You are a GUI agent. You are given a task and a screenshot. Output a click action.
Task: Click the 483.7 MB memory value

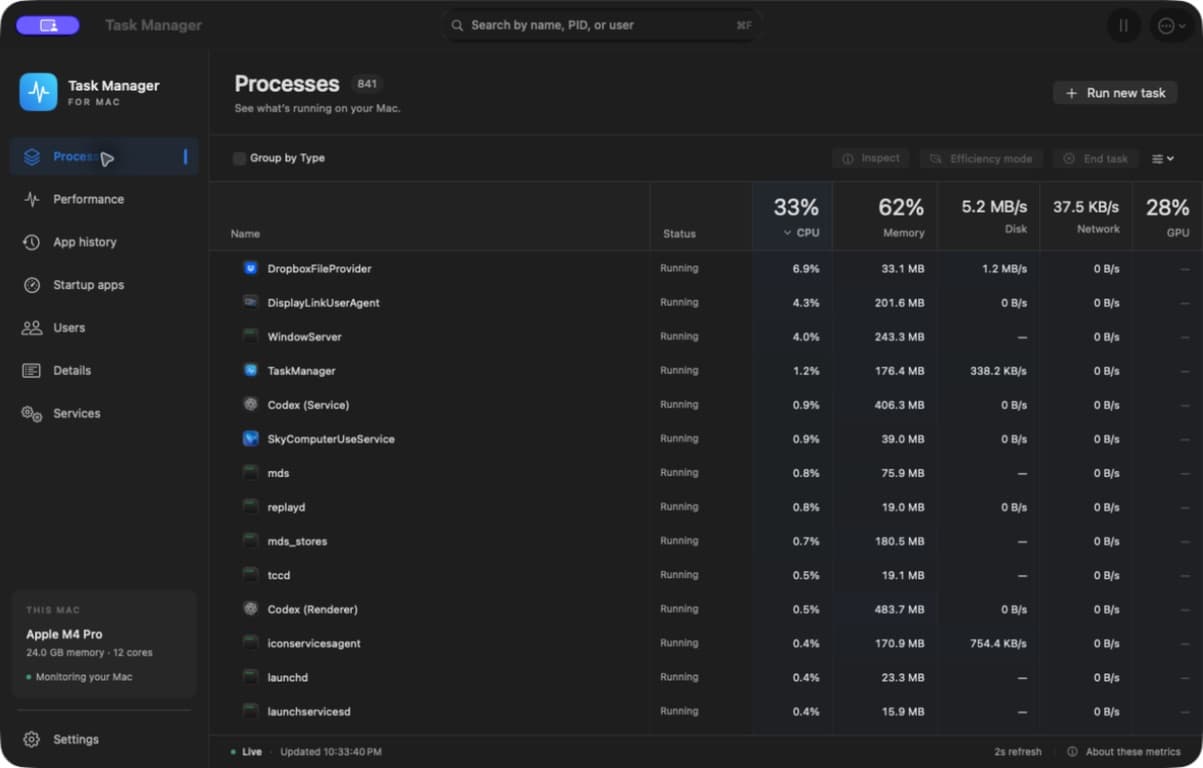[x=898, y=609]
